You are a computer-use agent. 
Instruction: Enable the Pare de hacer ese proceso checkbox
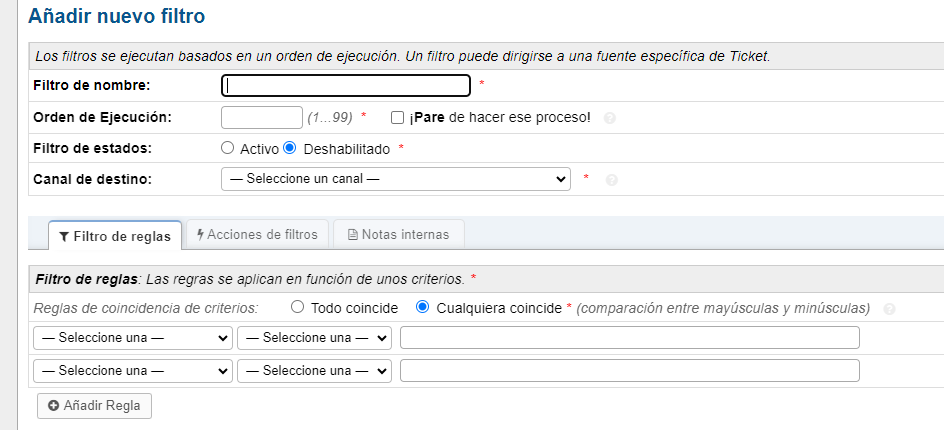pyautogui.click(x=397, y=118)
